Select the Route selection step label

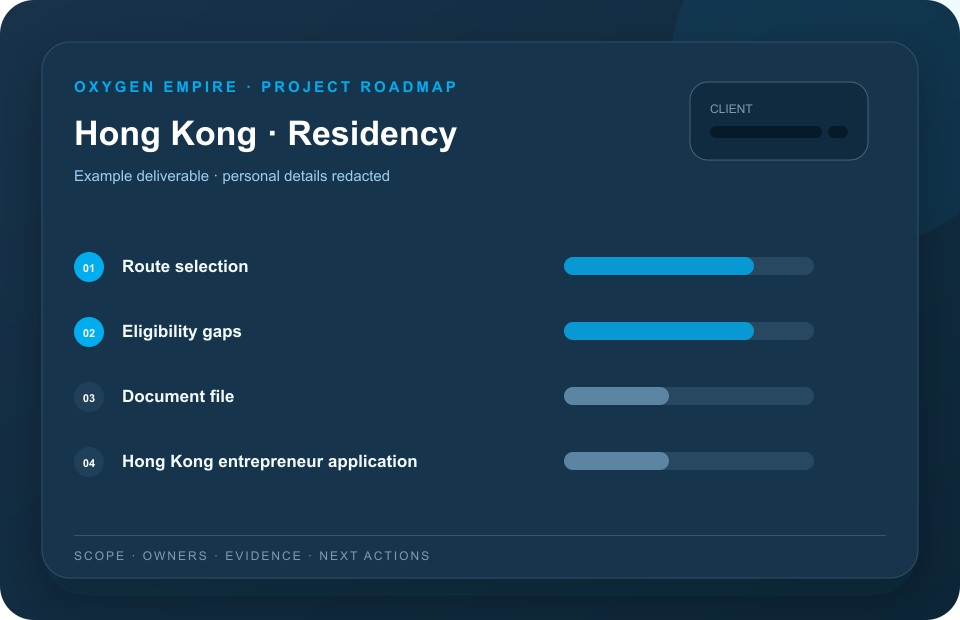click(x=185, y=266)
